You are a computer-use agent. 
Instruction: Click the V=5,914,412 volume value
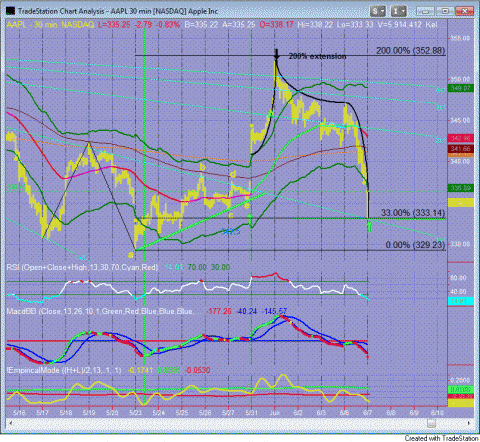click(x=399, y=25)
